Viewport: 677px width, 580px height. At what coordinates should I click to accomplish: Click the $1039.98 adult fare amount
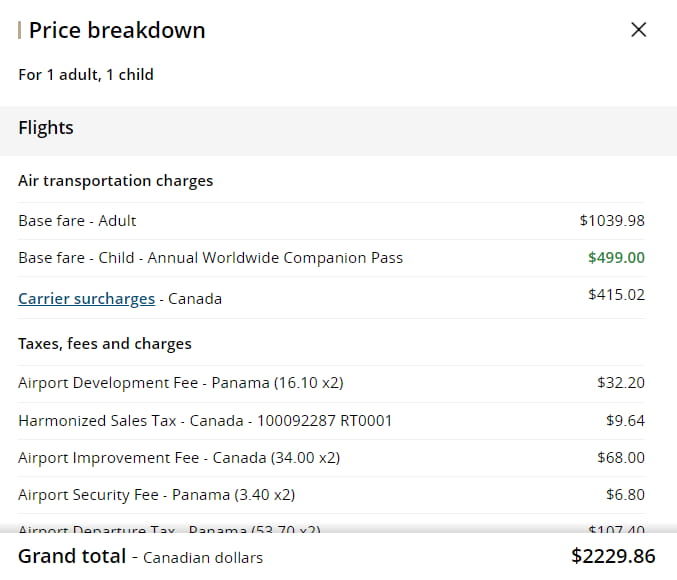(612, 221)
